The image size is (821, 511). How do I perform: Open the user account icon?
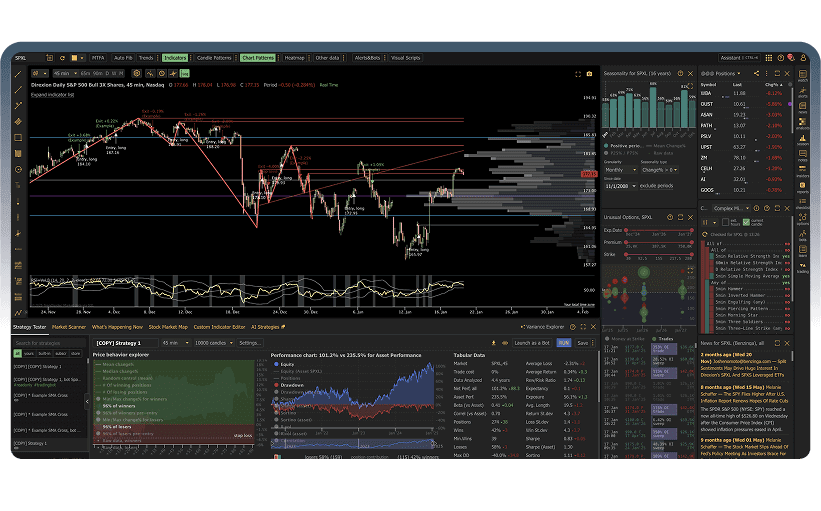pos(803,58)
